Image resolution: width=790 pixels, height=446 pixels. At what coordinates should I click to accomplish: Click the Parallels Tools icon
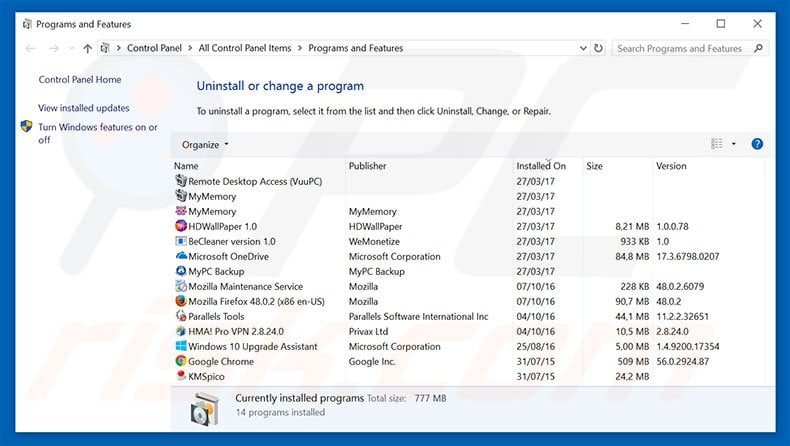(x=180, y=316)
